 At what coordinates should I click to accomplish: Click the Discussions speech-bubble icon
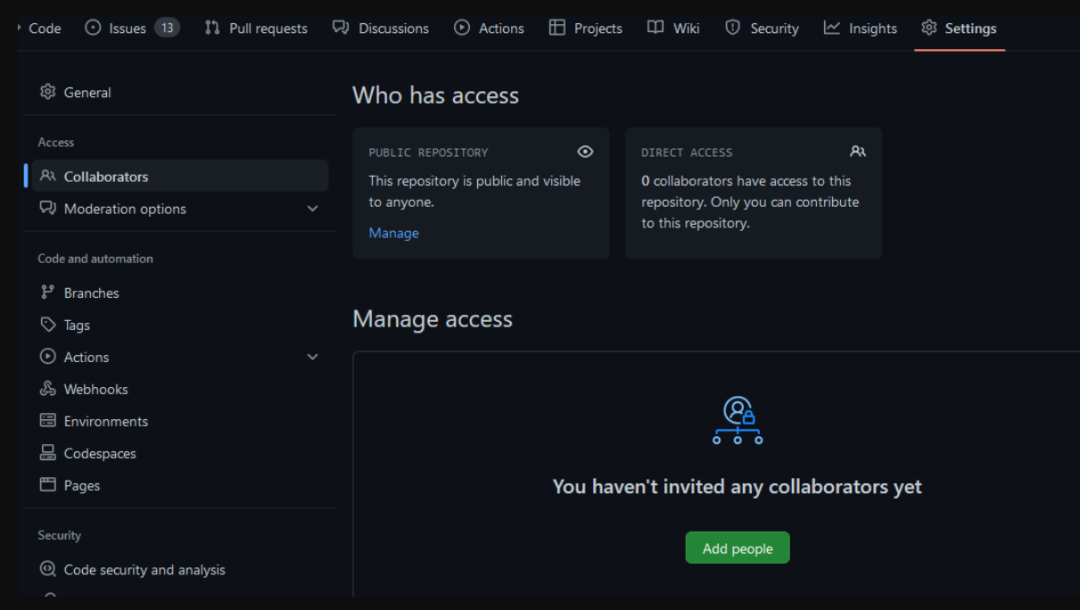pyautogui.click(x=340, y=28)
